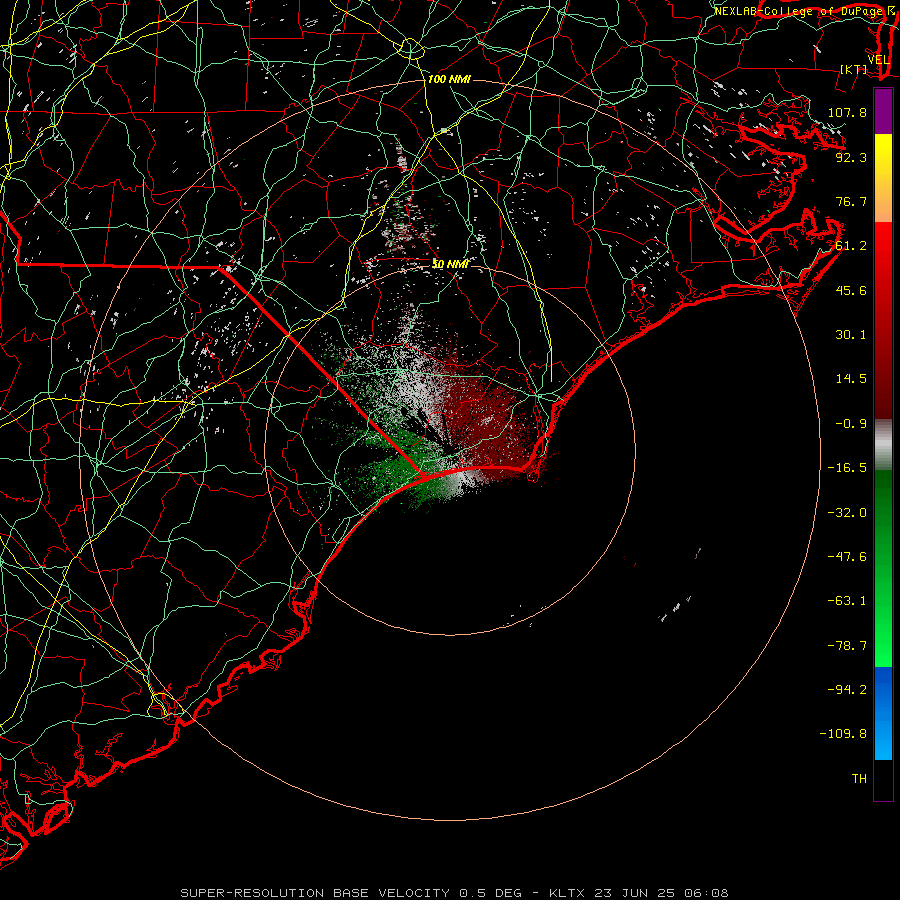The image size is (900, 900).
Task: Select the -109.8 velocity value
Action: (843, 734)
